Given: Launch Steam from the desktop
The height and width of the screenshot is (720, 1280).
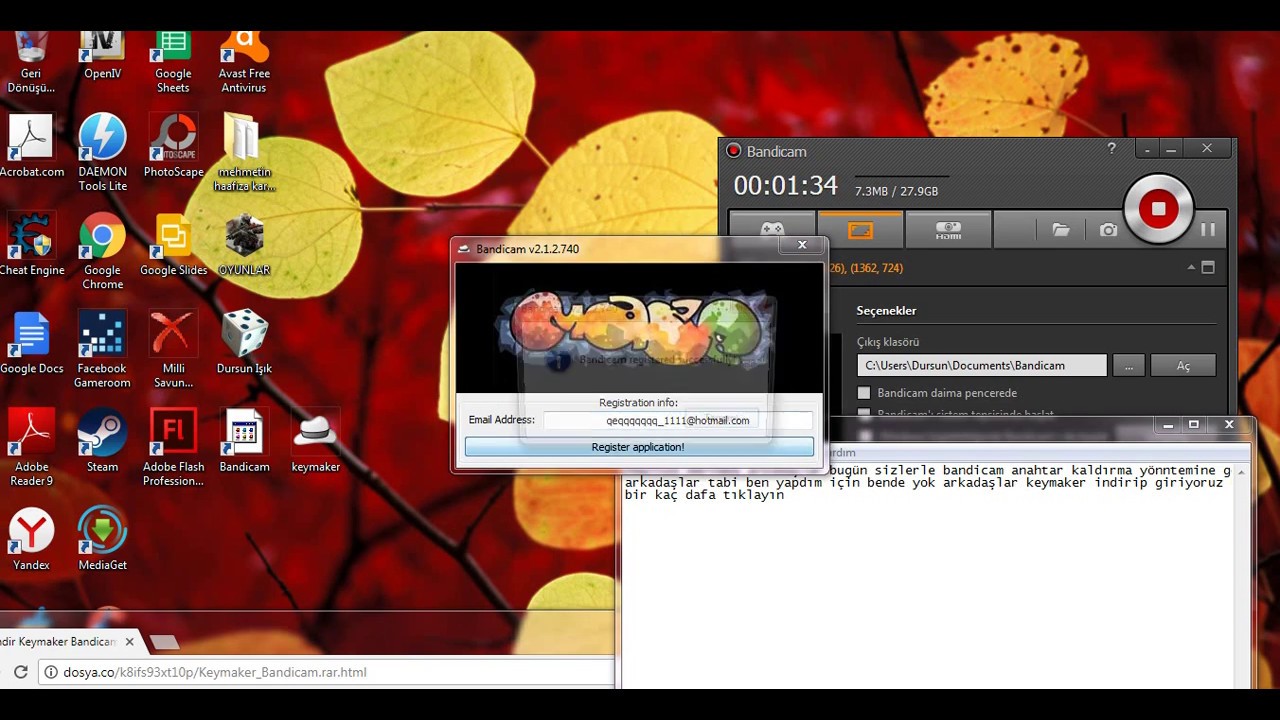Looking at the screenshot, I should [102, 440].
